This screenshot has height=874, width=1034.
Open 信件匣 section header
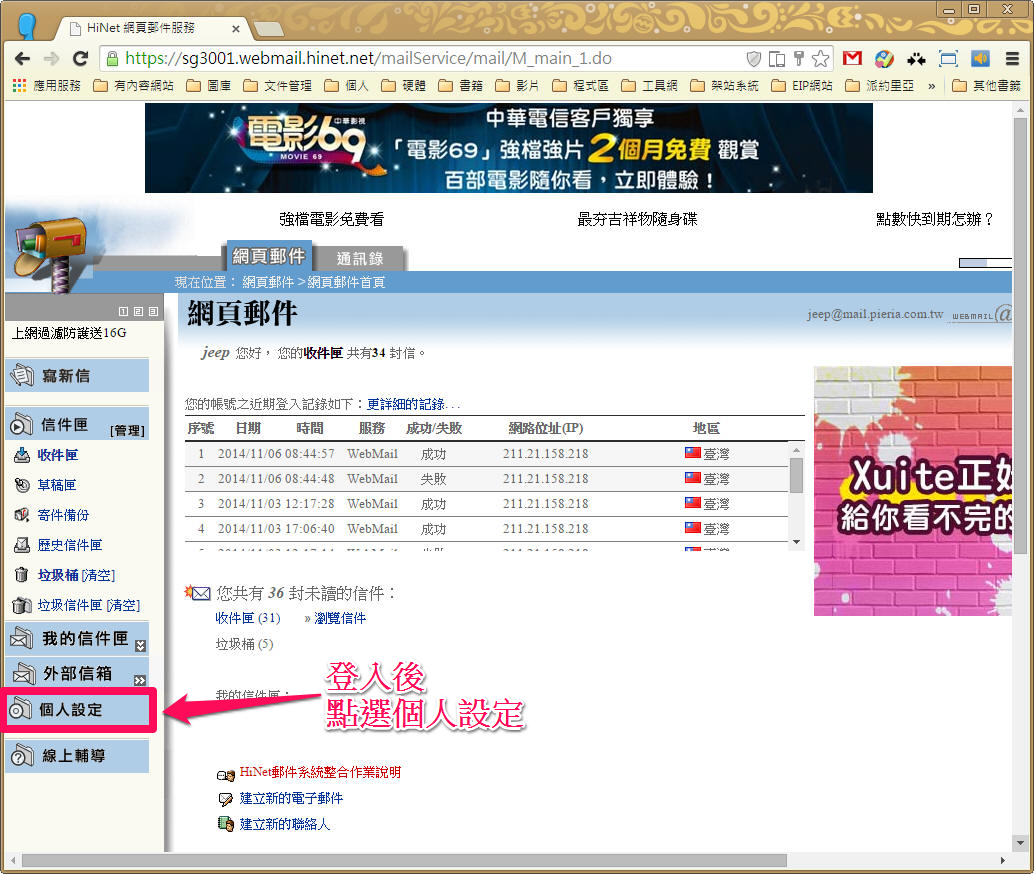tap(65, 424)
